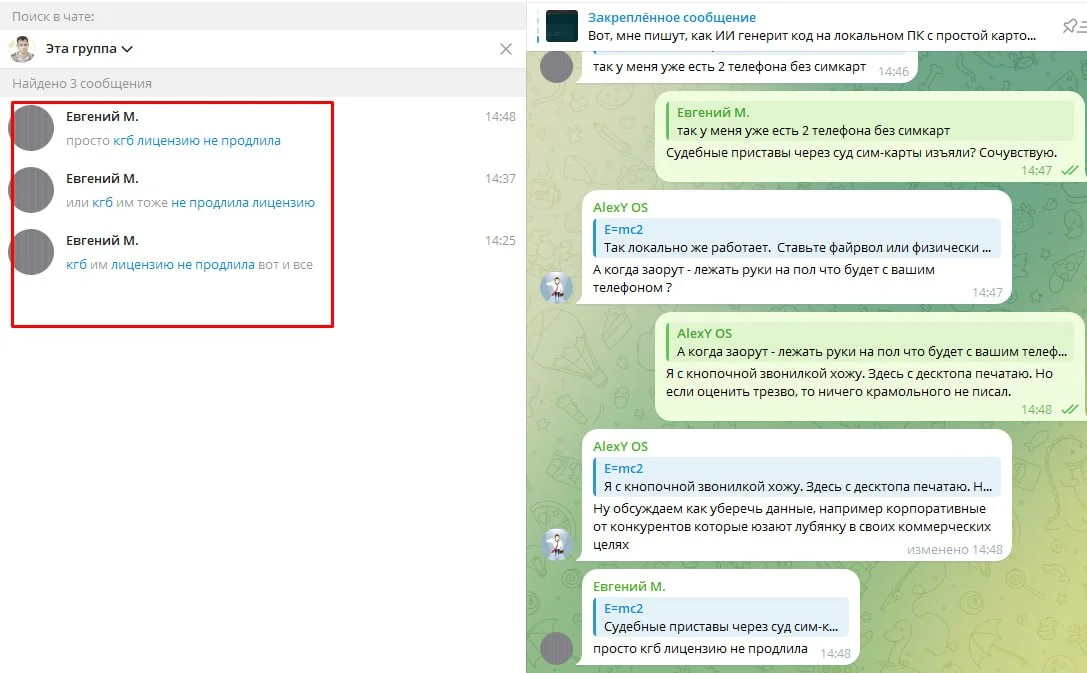Click the AlexY OS sender name above лубянку message
This screenshot has width=1087, height=673.
[x=620, y=446]
